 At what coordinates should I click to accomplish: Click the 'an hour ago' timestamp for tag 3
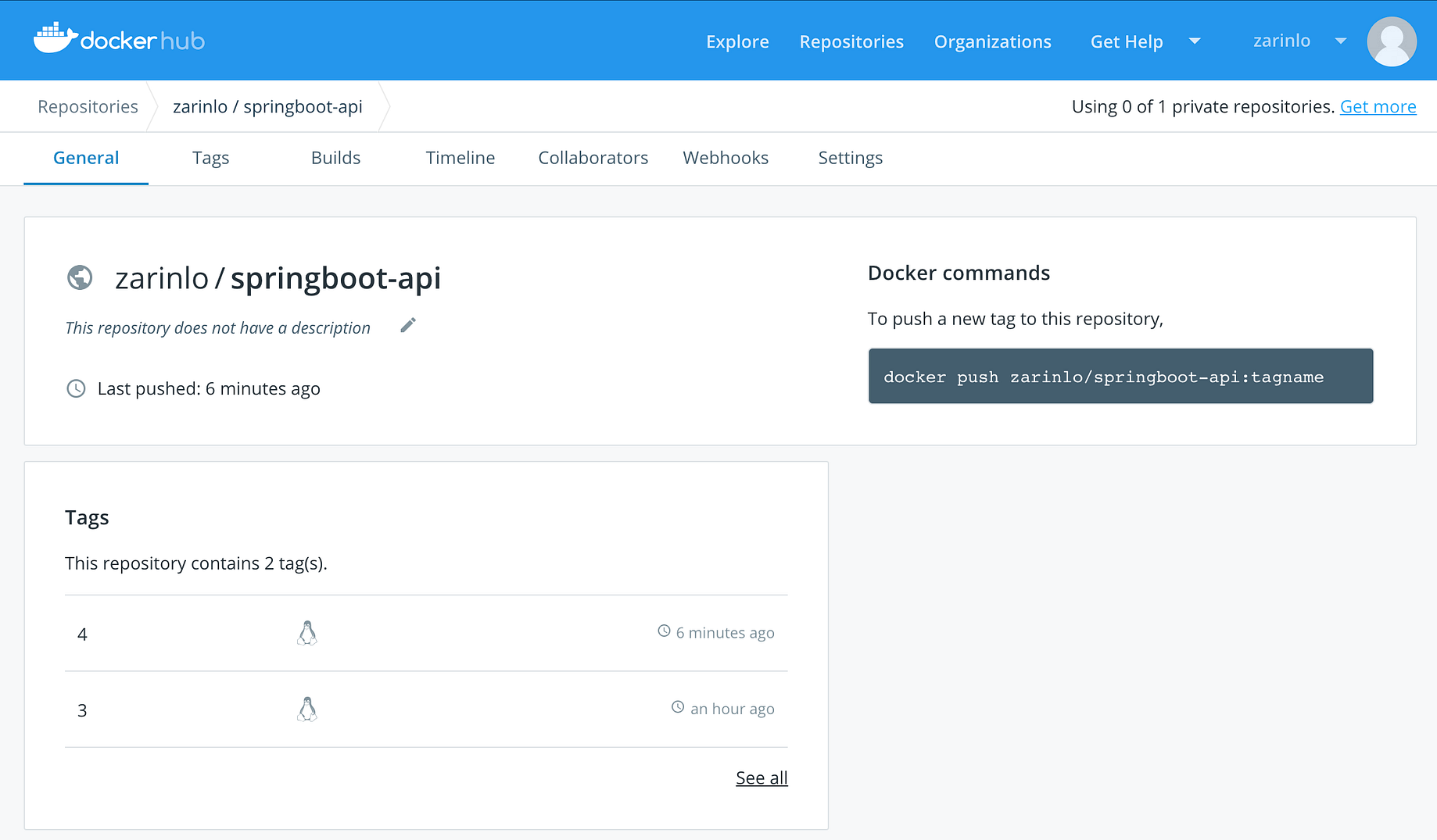(732, 709)
